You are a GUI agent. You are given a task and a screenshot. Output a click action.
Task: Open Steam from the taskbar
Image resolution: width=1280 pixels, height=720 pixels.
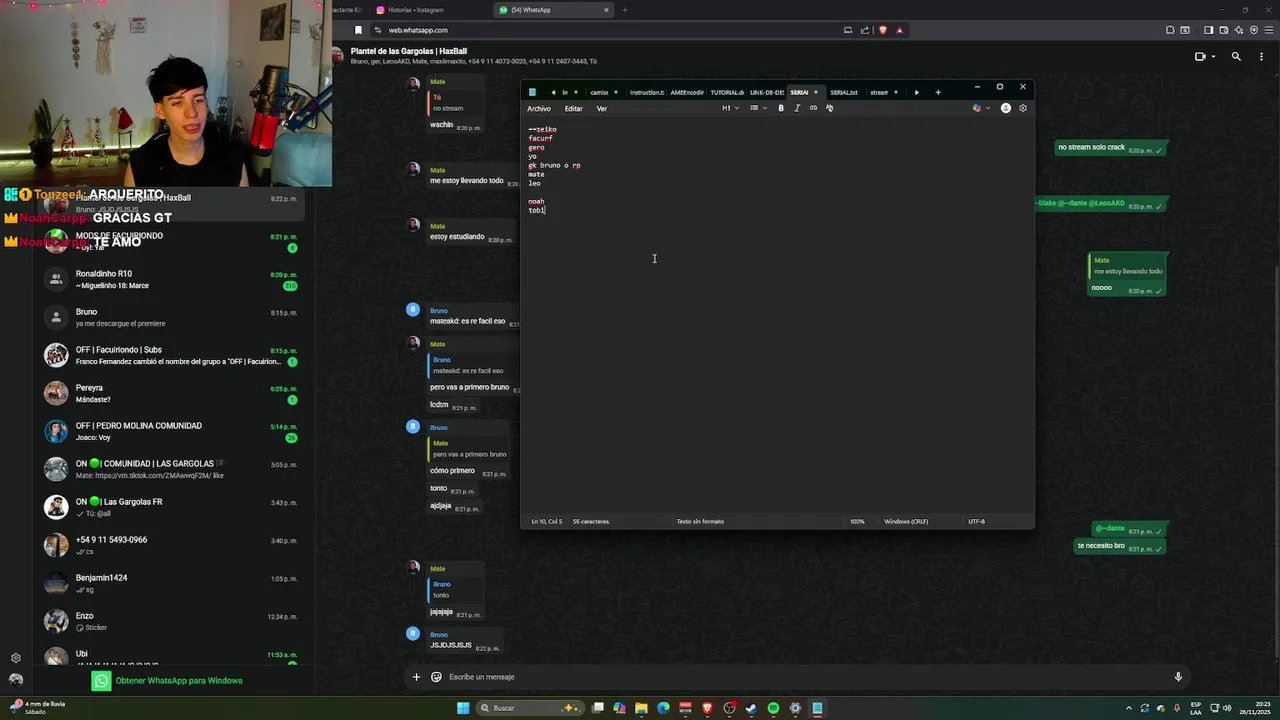coord(751,708)
